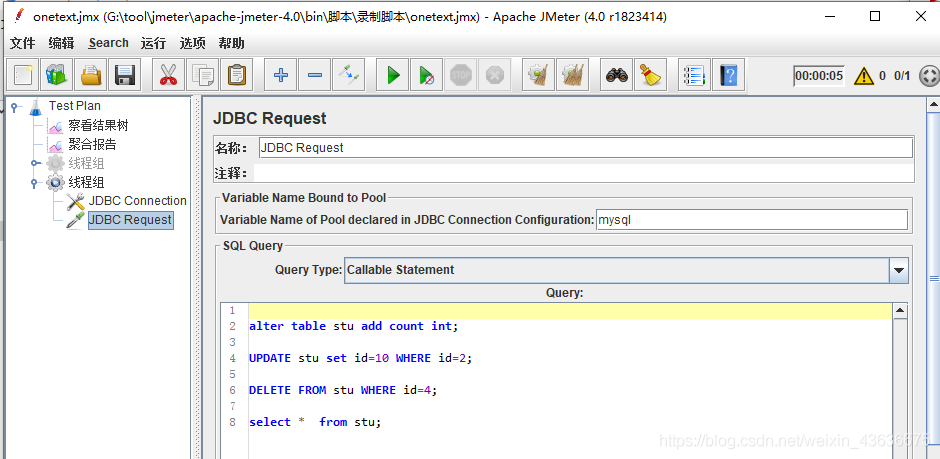Click the query editor scroll up arrow
The width and height of the screenshot is (940, 459).
900,310
